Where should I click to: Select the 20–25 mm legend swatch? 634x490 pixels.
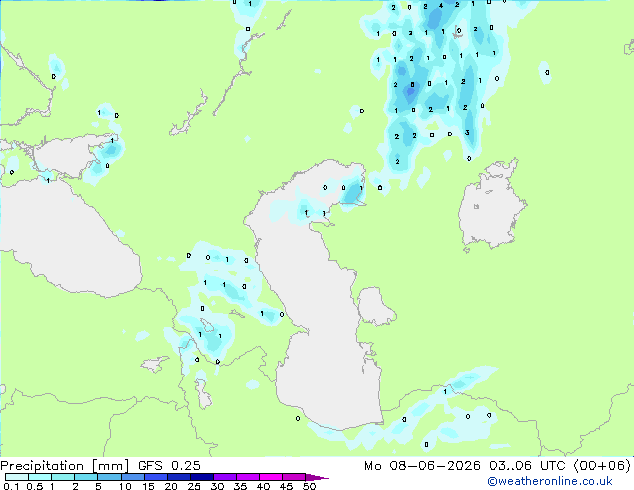coord(178,477)
